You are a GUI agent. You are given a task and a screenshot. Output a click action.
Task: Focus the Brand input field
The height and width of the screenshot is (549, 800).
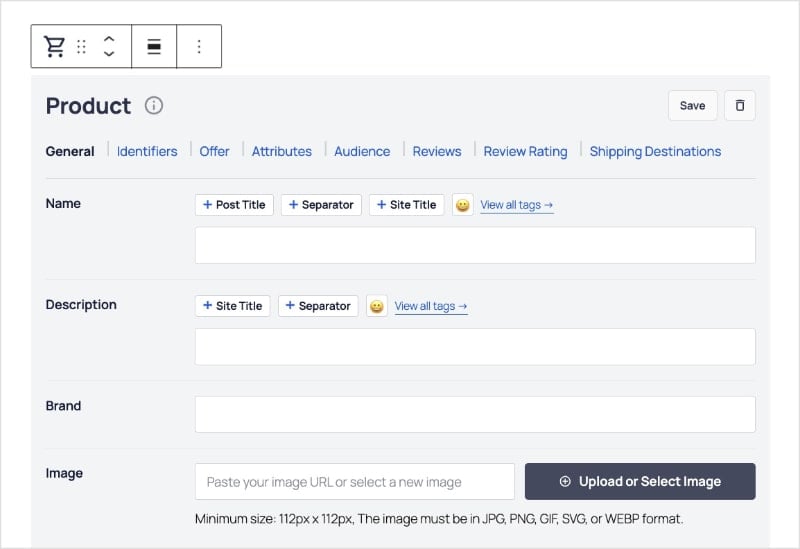(x=475, y=414)
